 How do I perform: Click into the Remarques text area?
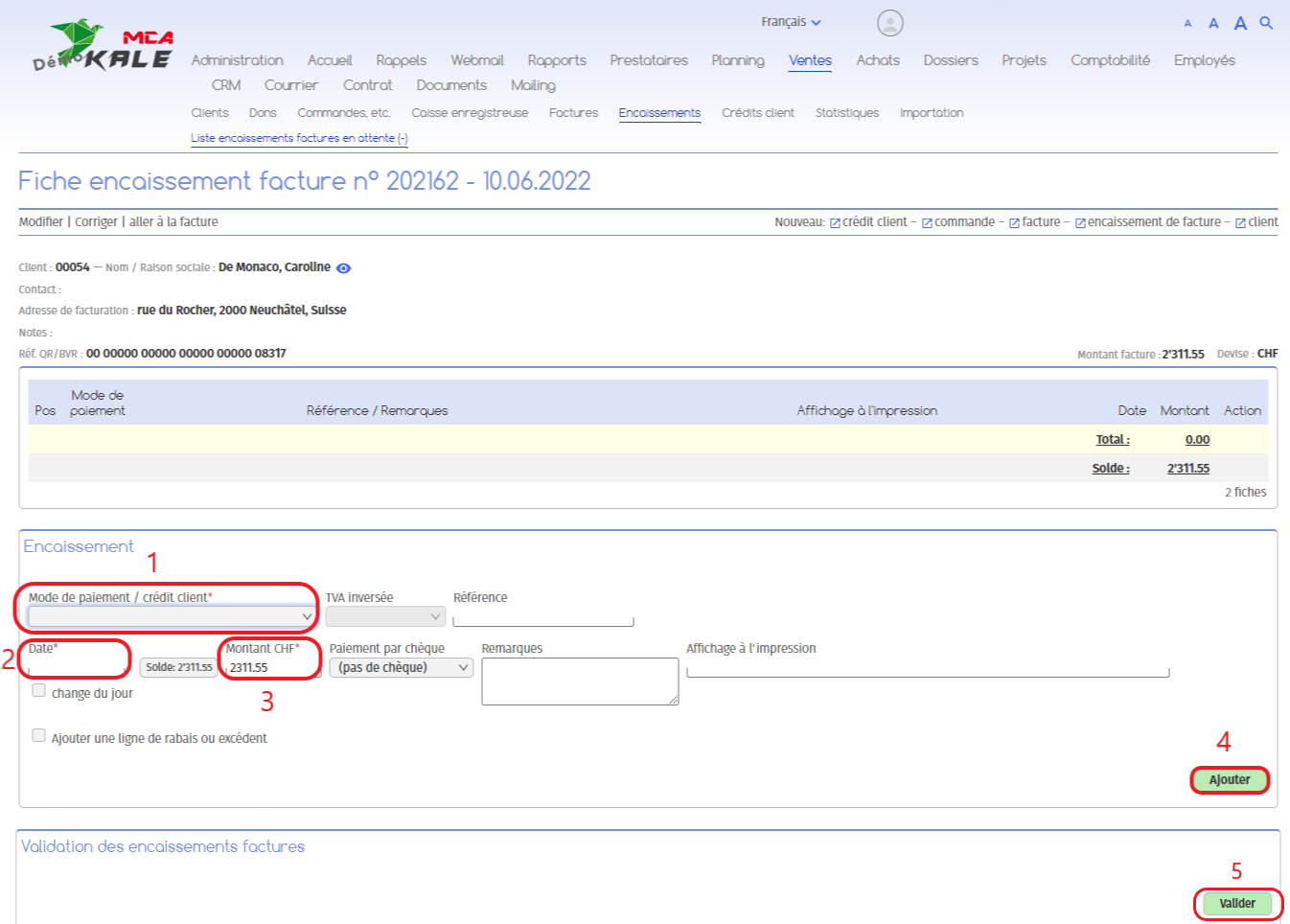pyautogui.click(x=580, y=681)
